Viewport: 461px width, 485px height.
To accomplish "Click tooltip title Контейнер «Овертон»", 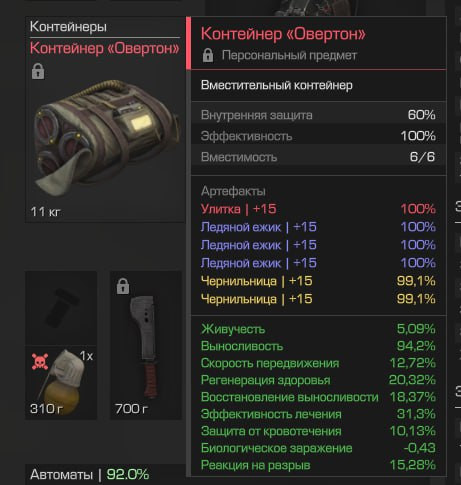I will pyautogui.click(x=283, y=34).
